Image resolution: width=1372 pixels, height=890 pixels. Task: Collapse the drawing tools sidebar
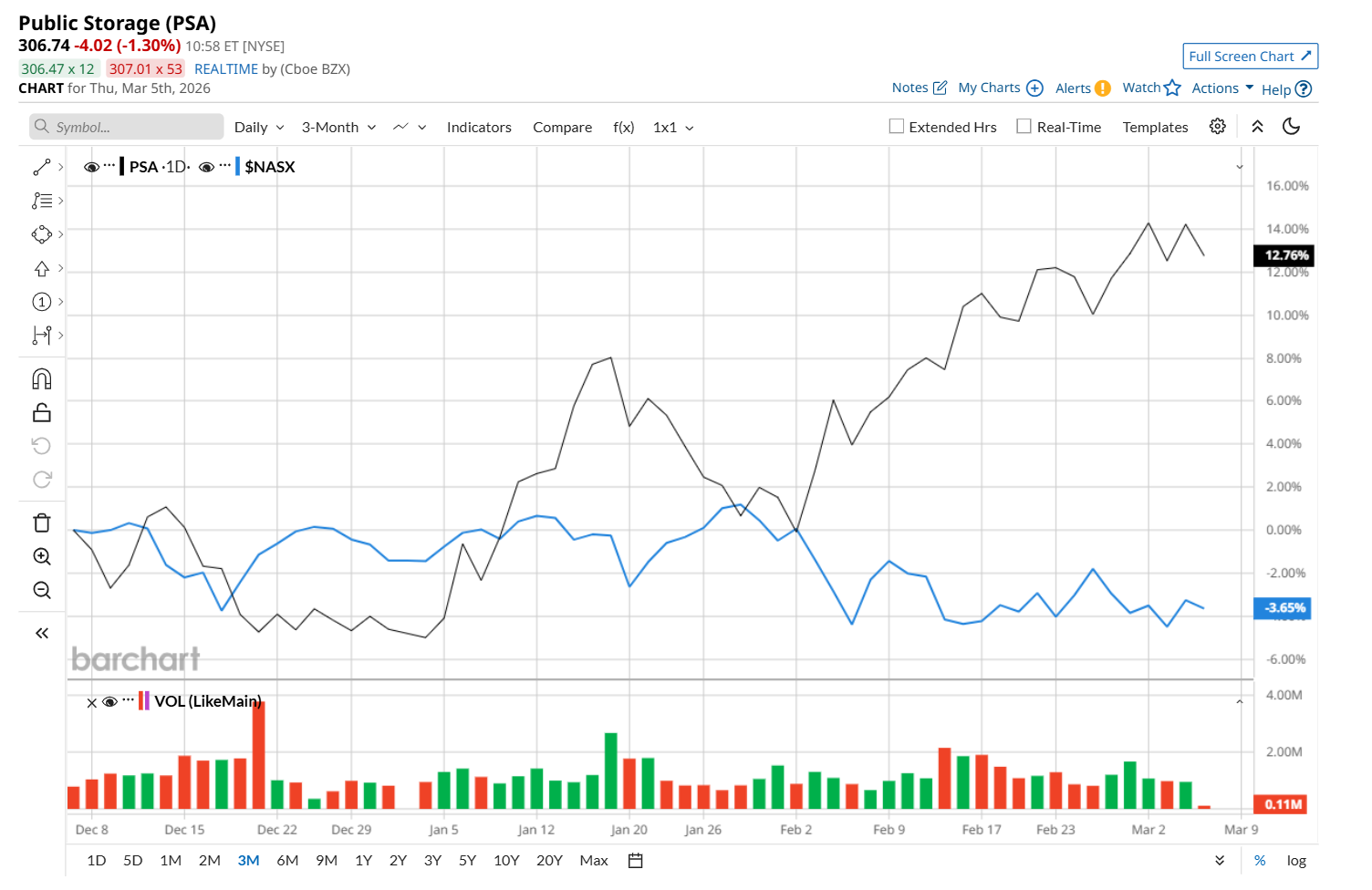point(42,633)
